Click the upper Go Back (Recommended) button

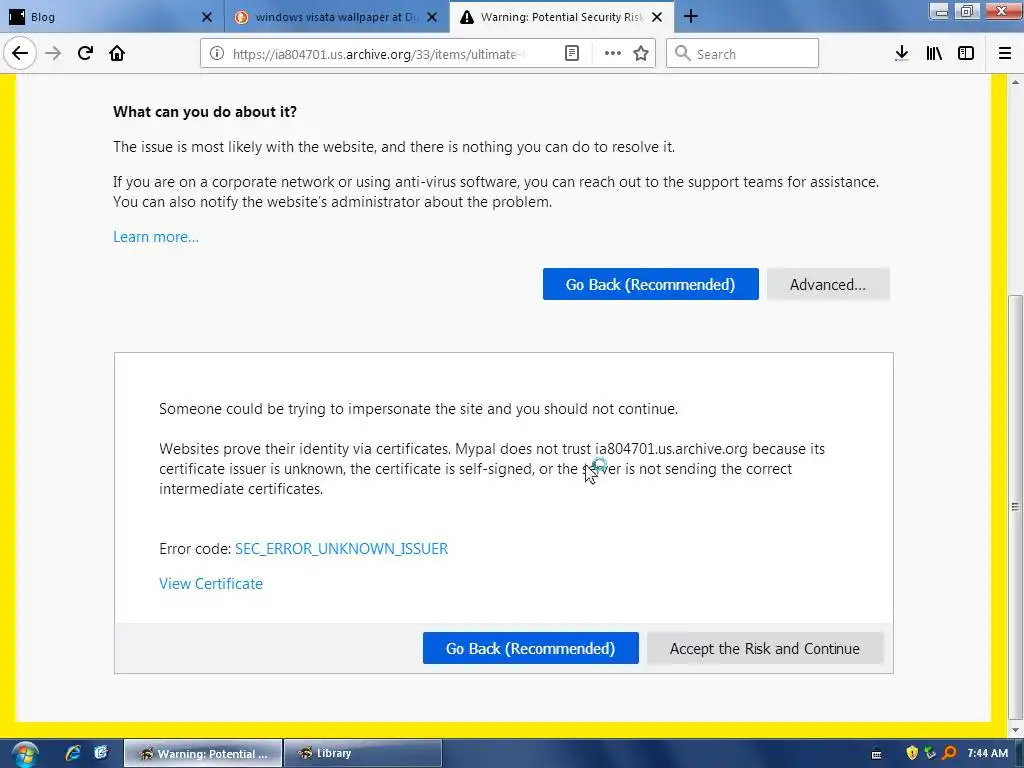(x=650, y=284)
